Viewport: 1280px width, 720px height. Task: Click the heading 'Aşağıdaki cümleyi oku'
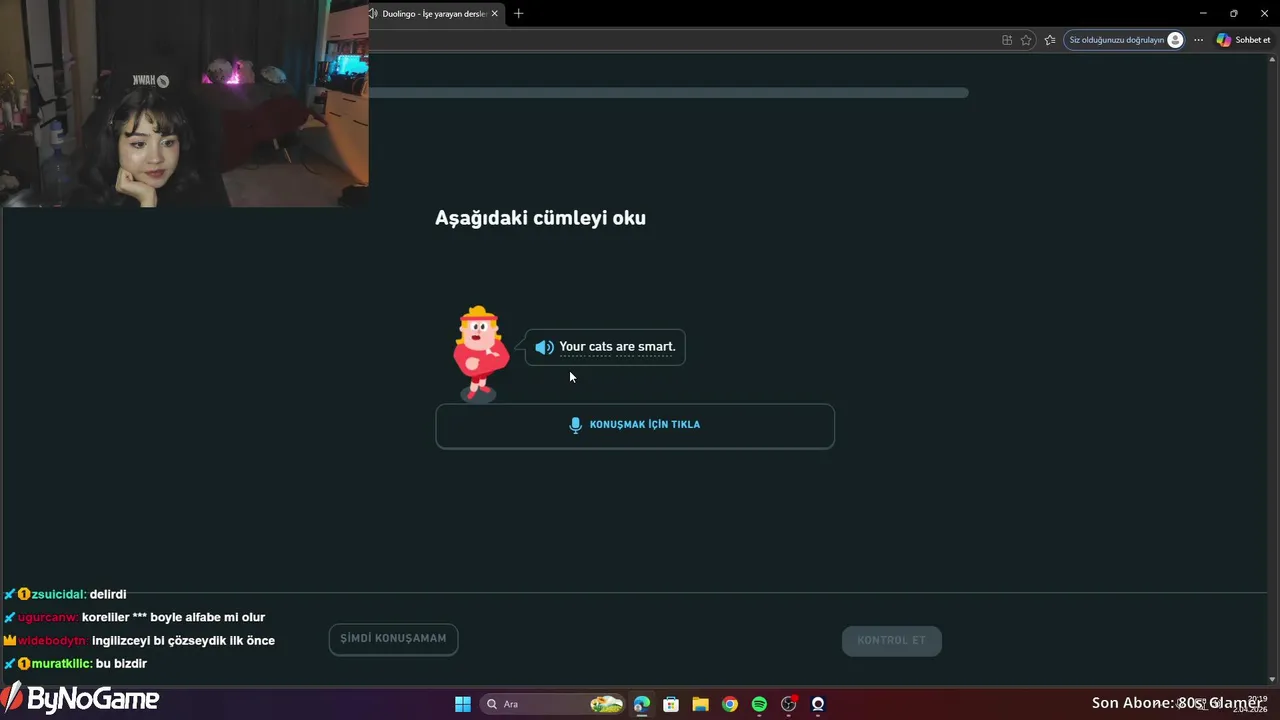[540, 218]
